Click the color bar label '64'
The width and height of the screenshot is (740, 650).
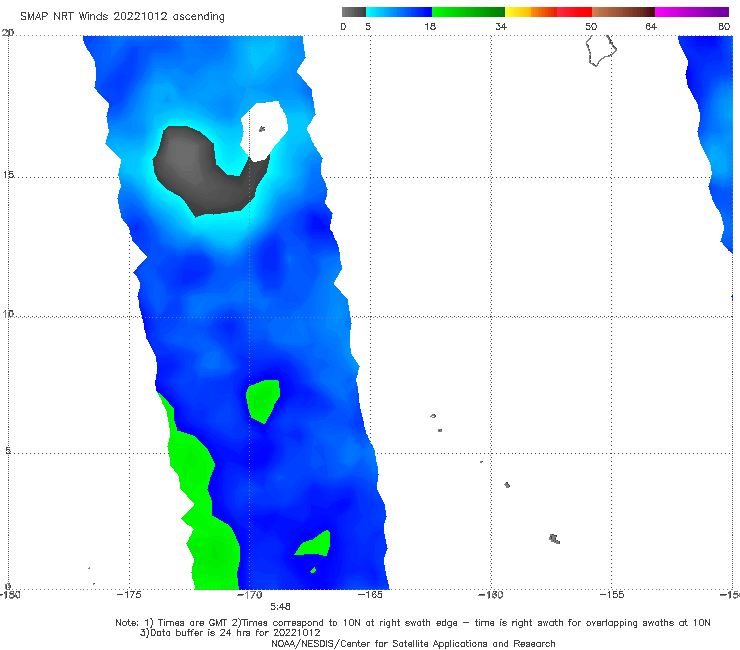point(651,26)
